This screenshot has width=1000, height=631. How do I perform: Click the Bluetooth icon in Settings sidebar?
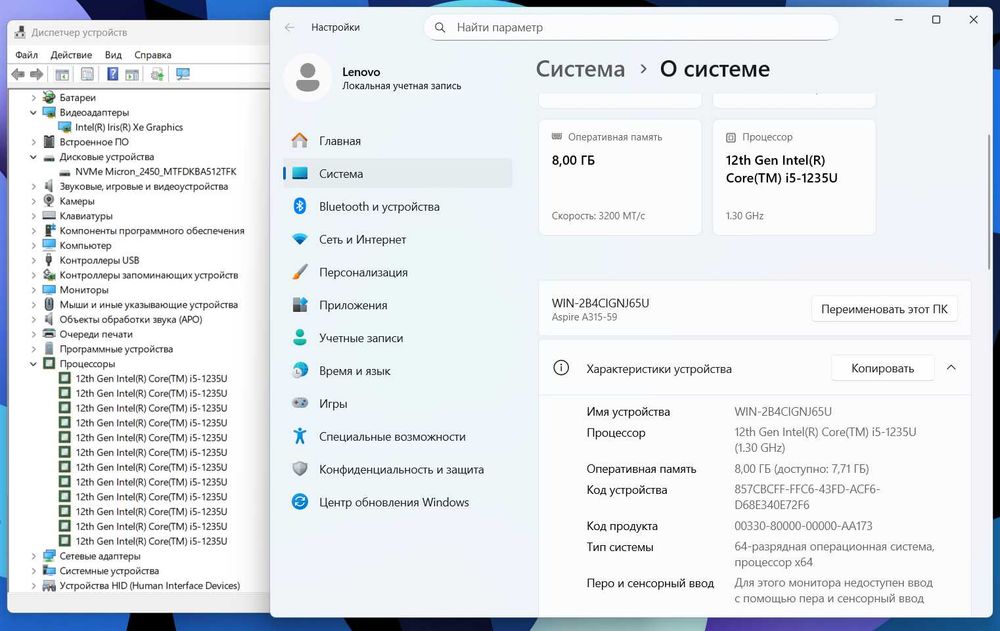[300, 206]
